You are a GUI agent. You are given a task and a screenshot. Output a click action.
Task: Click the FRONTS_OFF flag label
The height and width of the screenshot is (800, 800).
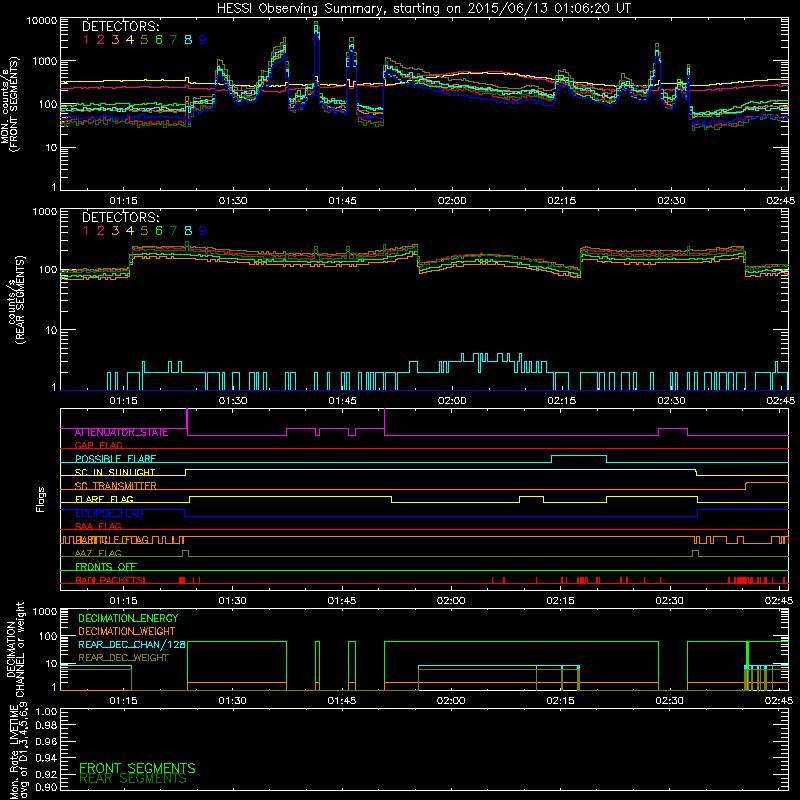coord(106,567)
